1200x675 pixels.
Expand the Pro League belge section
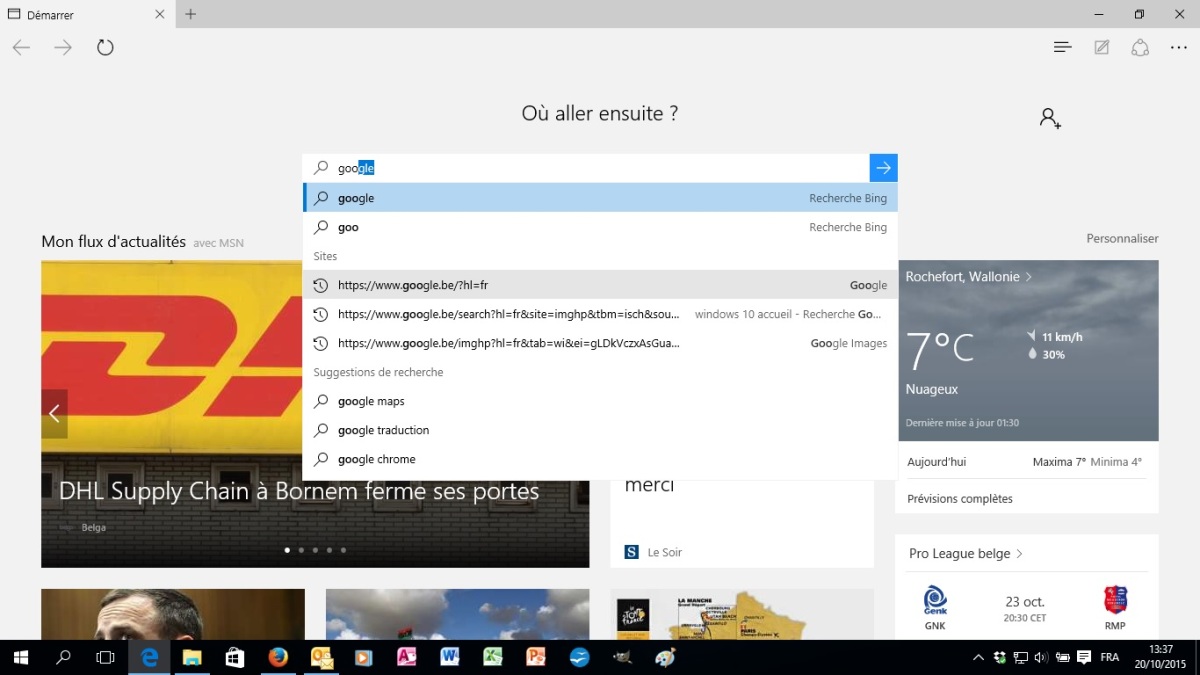965,553
